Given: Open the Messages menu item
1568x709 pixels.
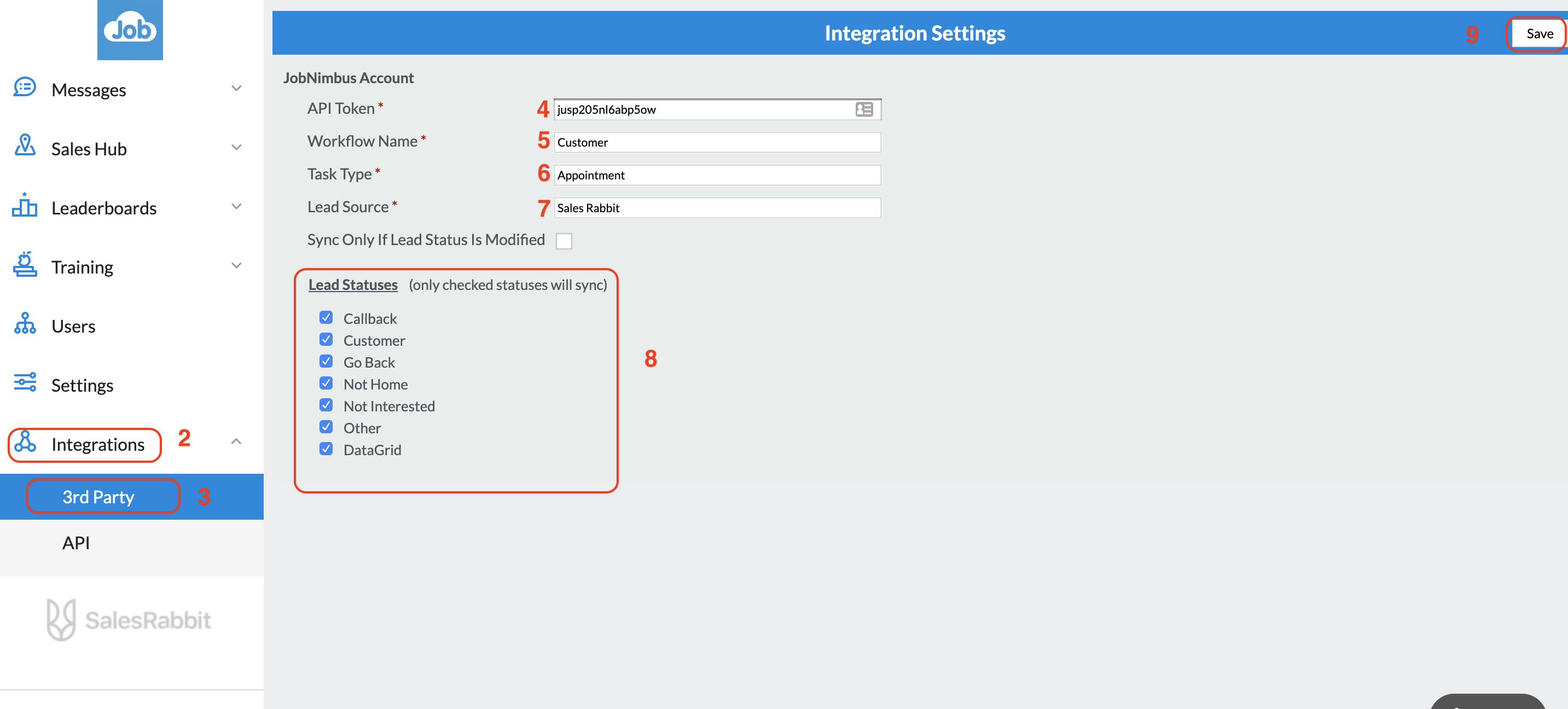Looking at the screenshot, I should pyautogui.click(x=89, y=90).
